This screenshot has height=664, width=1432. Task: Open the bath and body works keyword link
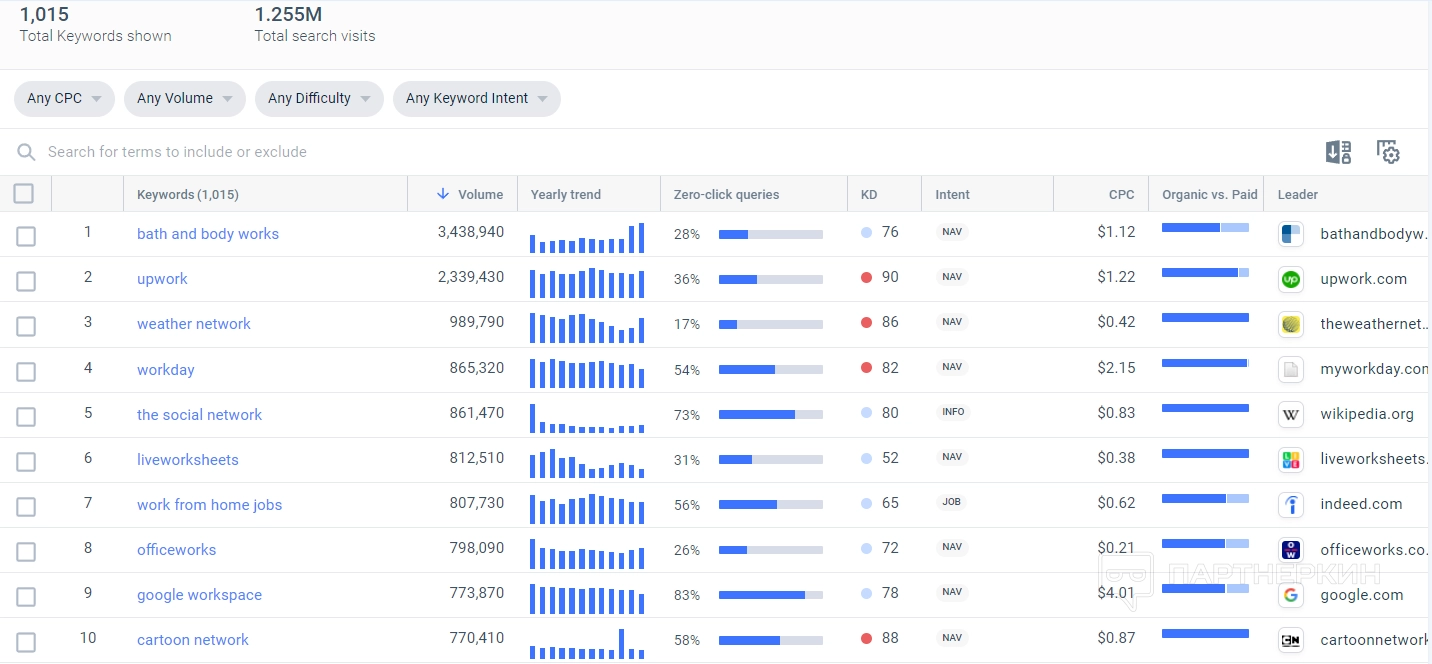pyautogui.click(x=208, y=234)
